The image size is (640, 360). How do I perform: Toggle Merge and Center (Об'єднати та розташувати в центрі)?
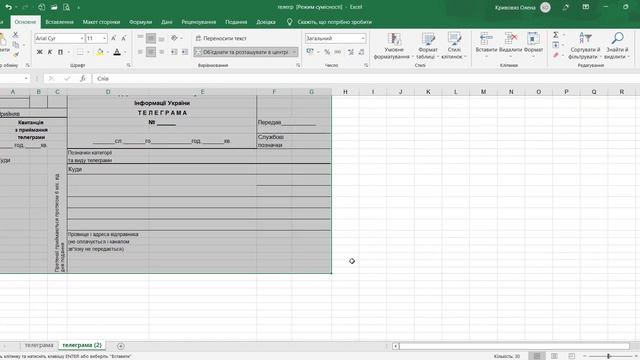[241, 52]
